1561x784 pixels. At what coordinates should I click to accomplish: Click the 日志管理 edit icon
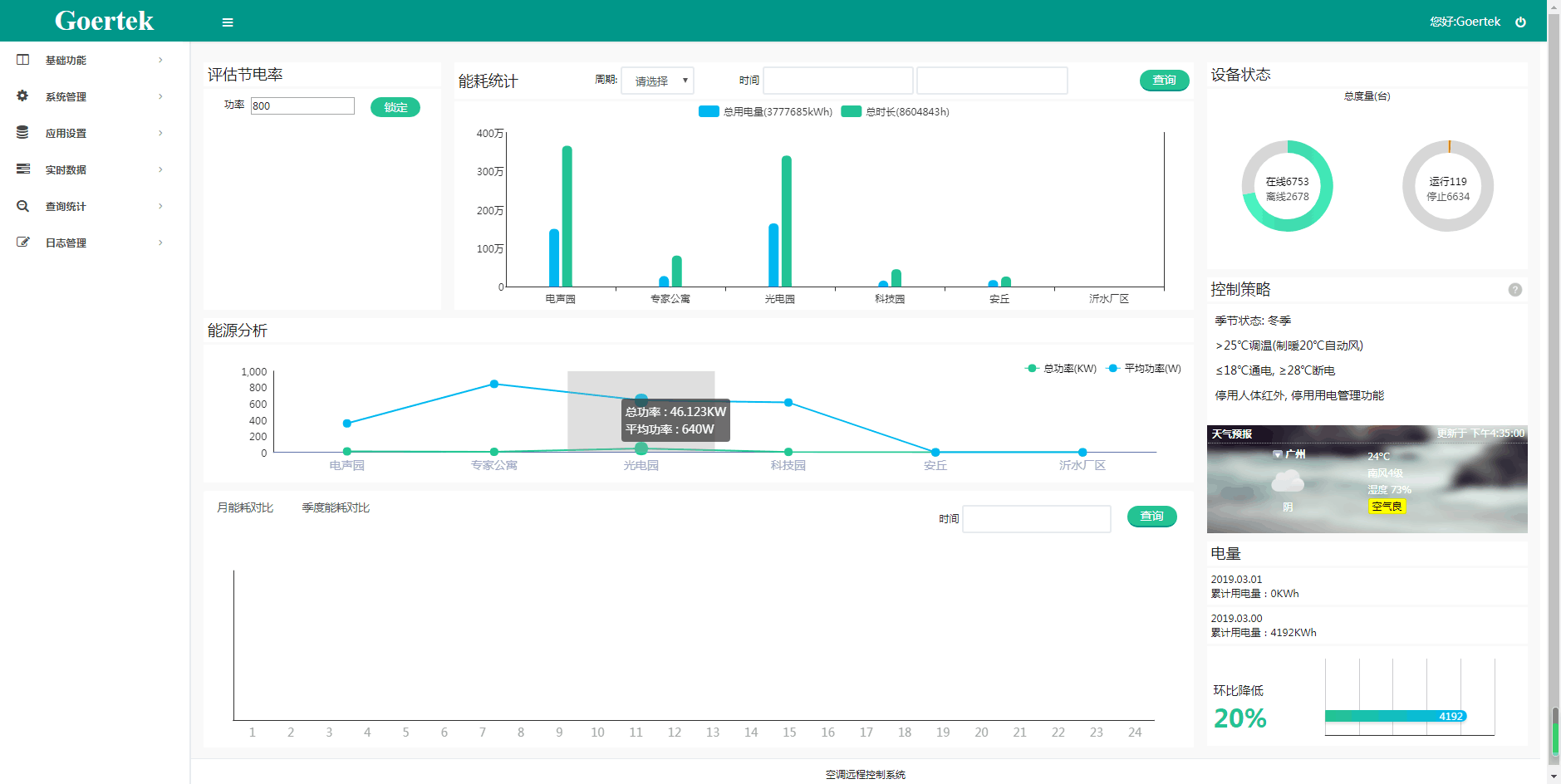pos(22,243)
